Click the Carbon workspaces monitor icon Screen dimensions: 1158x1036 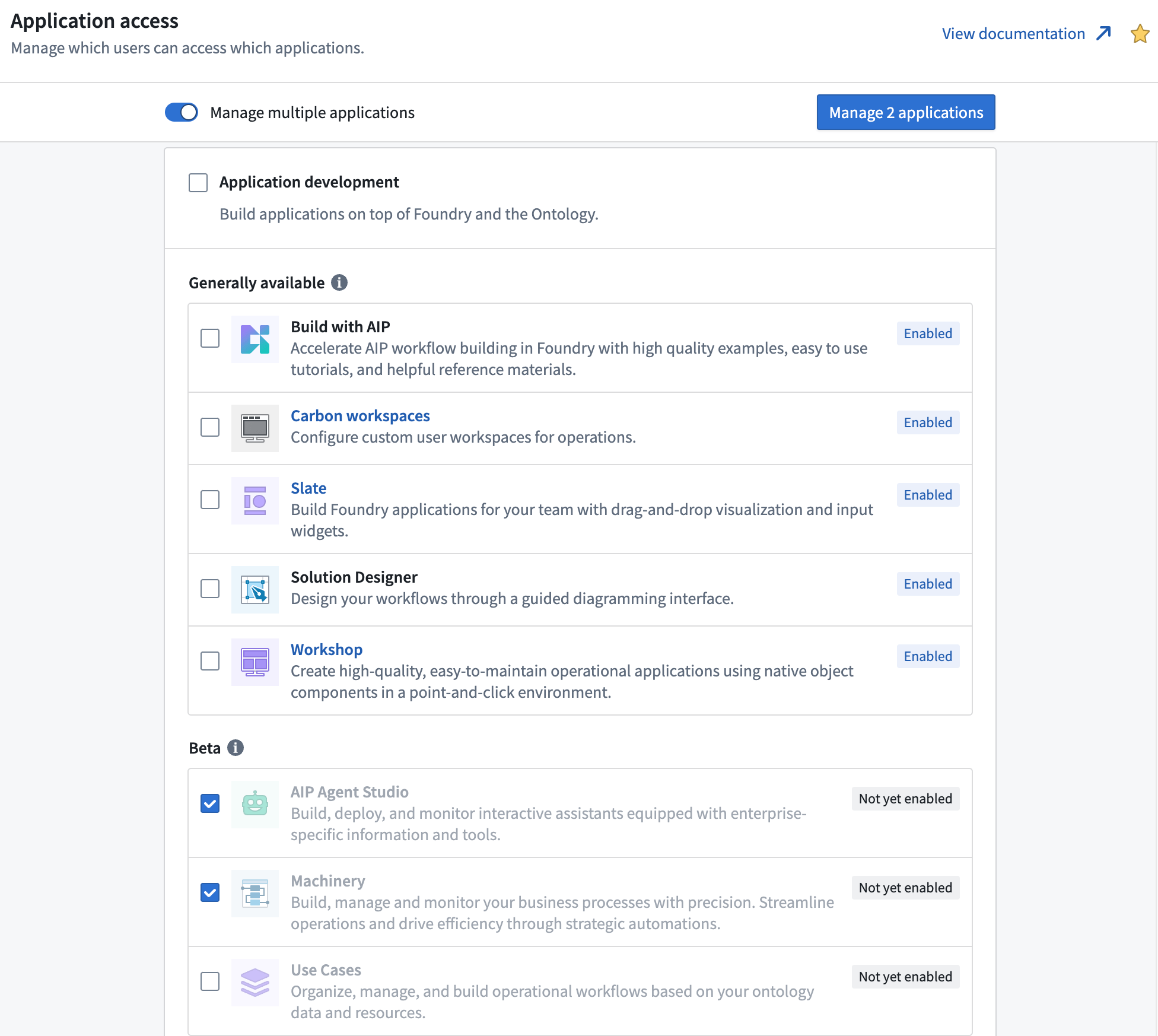click(254, 428)
